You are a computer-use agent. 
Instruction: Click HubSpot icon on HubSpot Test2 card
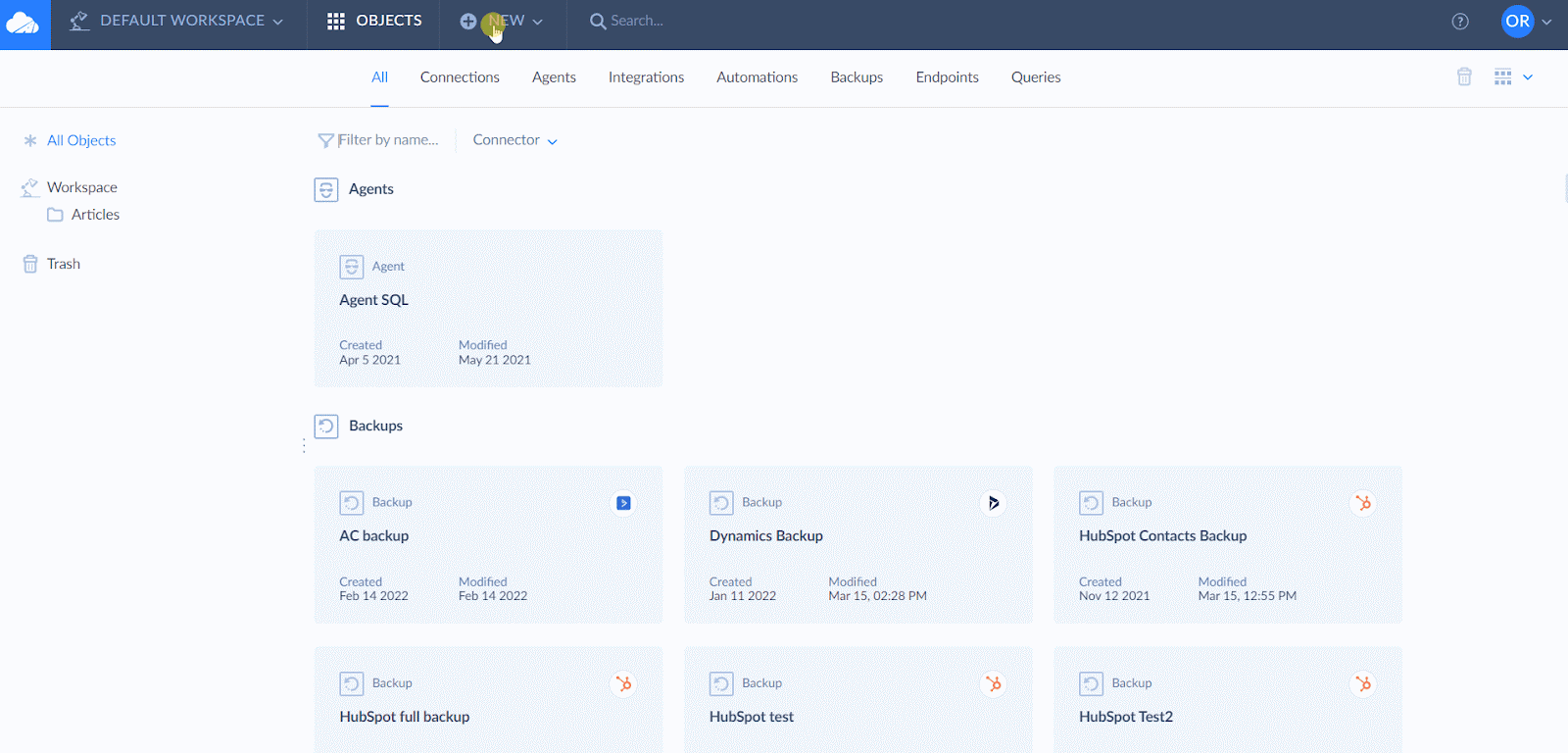(1363, 683)
